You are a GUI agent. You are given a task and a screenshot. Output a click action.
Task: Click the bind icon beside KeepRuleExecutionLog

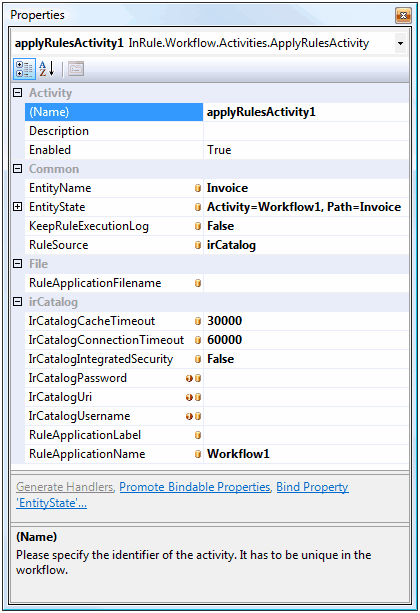[x=198, y=226]
